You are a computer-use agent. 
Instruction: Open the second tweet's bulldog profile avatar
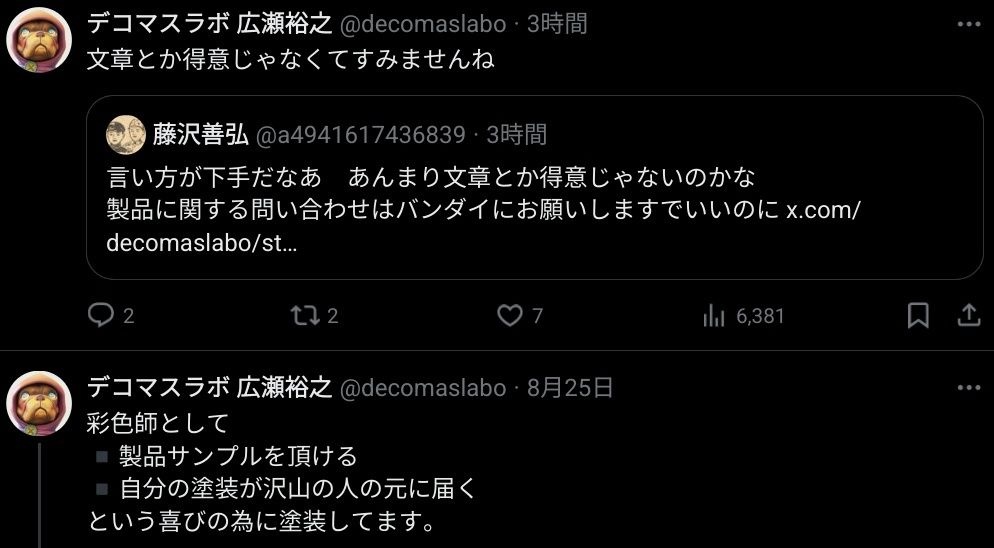click(x=39, y=403)
